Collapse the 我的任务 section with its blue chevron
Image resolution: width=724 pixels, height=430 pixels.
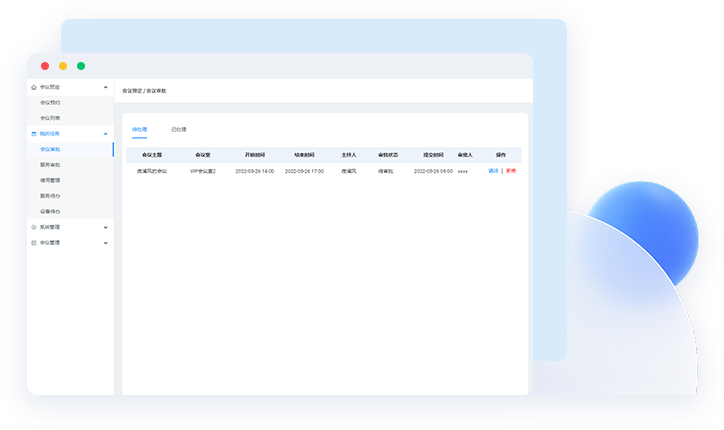(105, 134)
